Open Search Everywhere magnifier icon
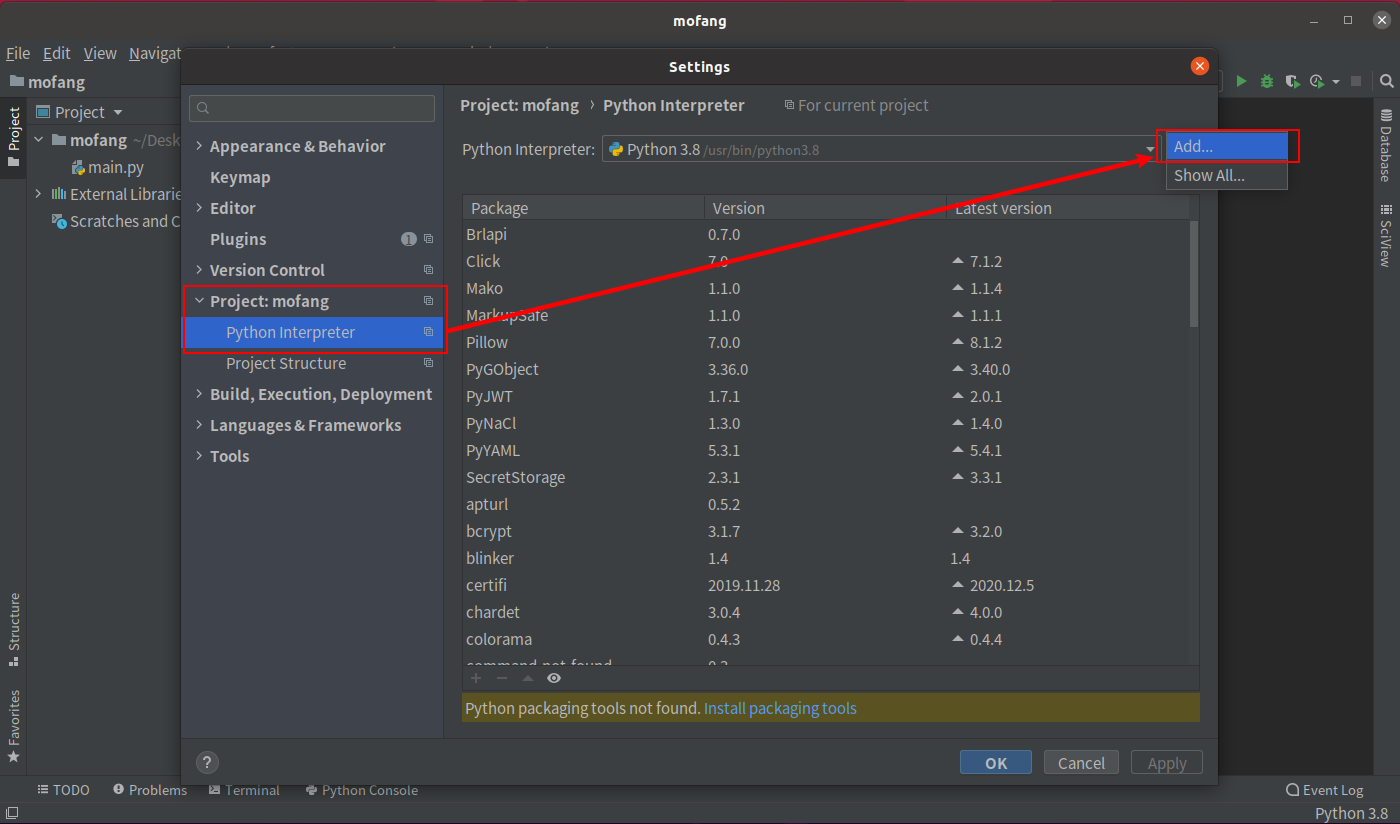This screenshot has height=824, width=1400. coord(1387,81)
